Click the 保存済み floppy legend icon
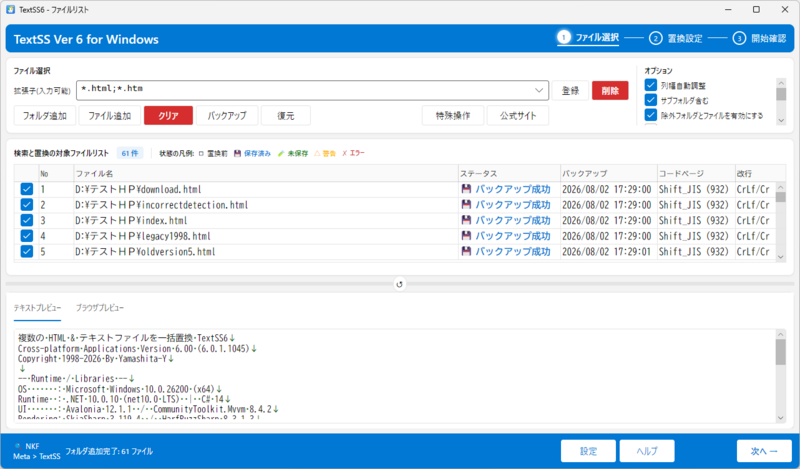 coord(237,153)
